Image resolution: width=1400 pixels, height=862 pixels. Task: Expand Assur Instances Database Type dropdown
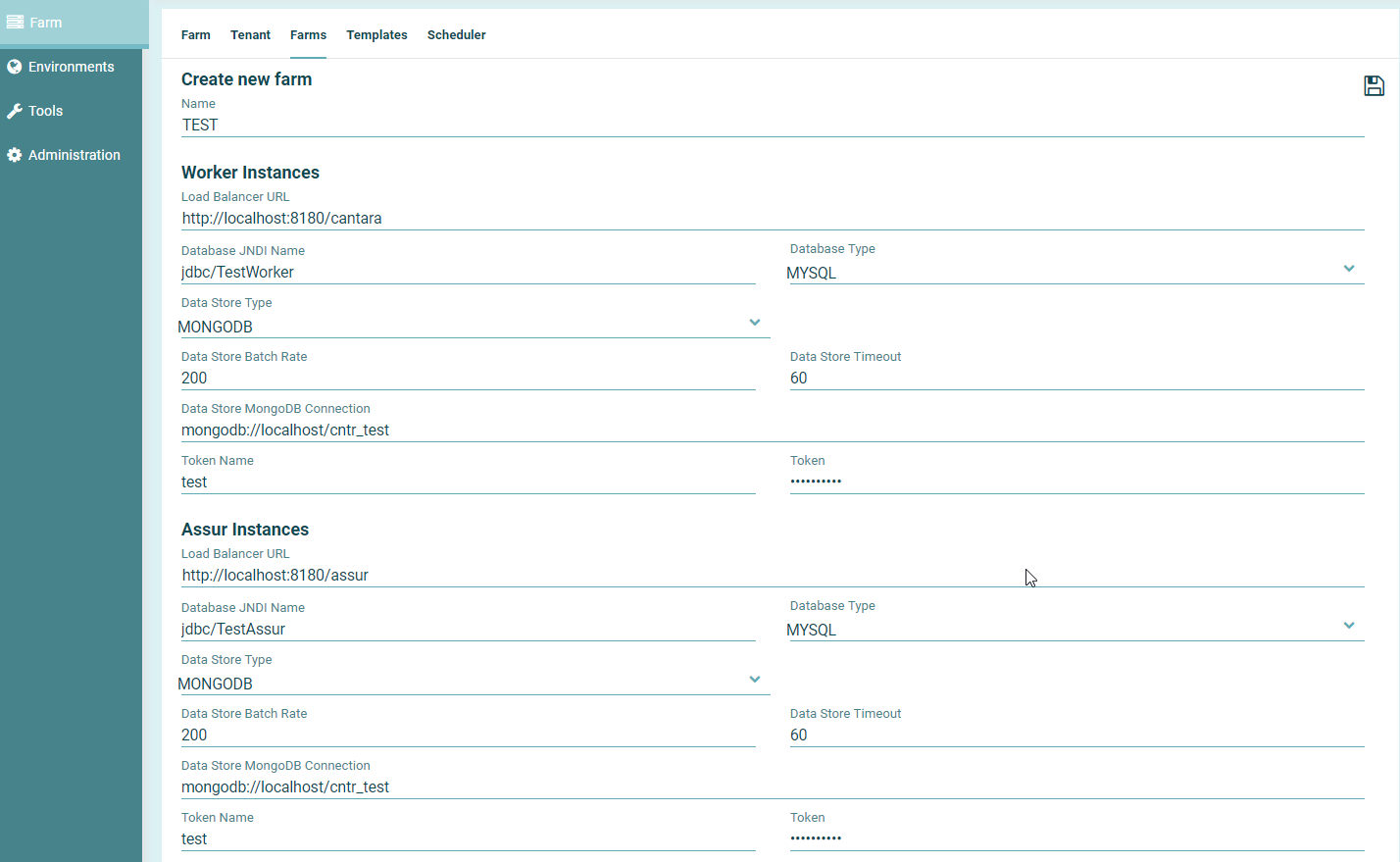pyautogui.click(x=1349, y=626)
